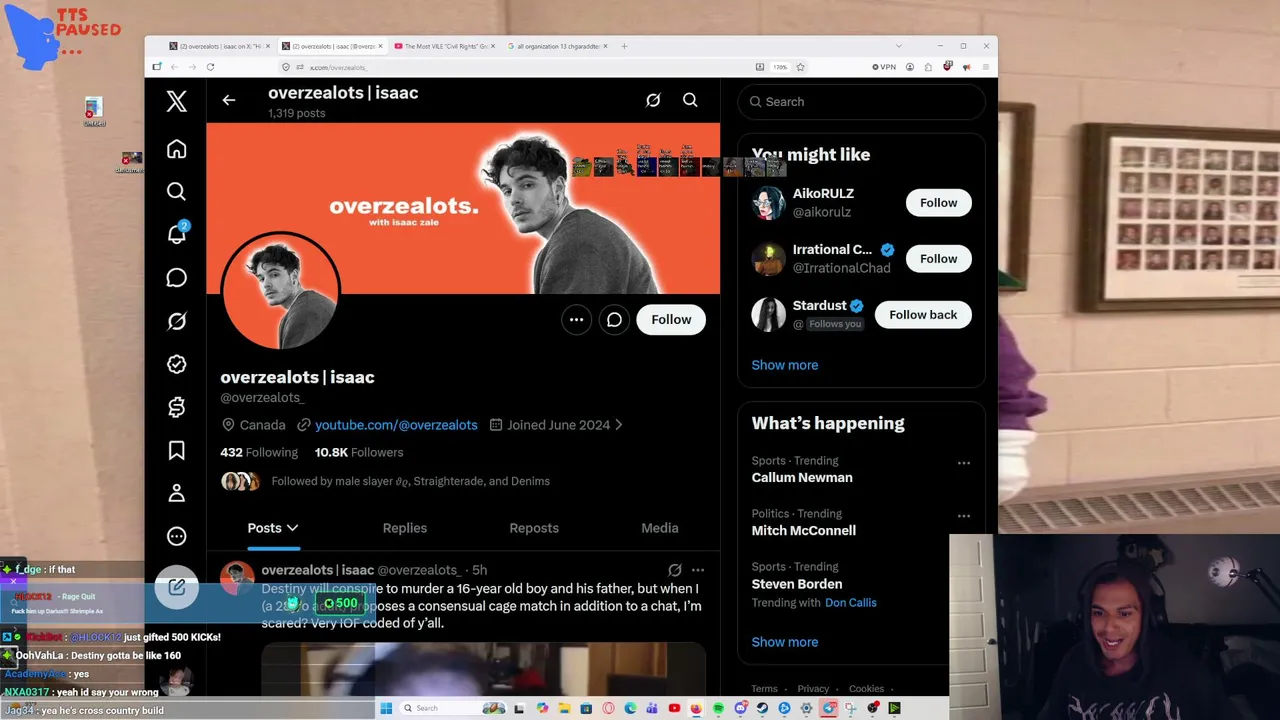Switch to the Reposts tab

(x=534, y=528)
